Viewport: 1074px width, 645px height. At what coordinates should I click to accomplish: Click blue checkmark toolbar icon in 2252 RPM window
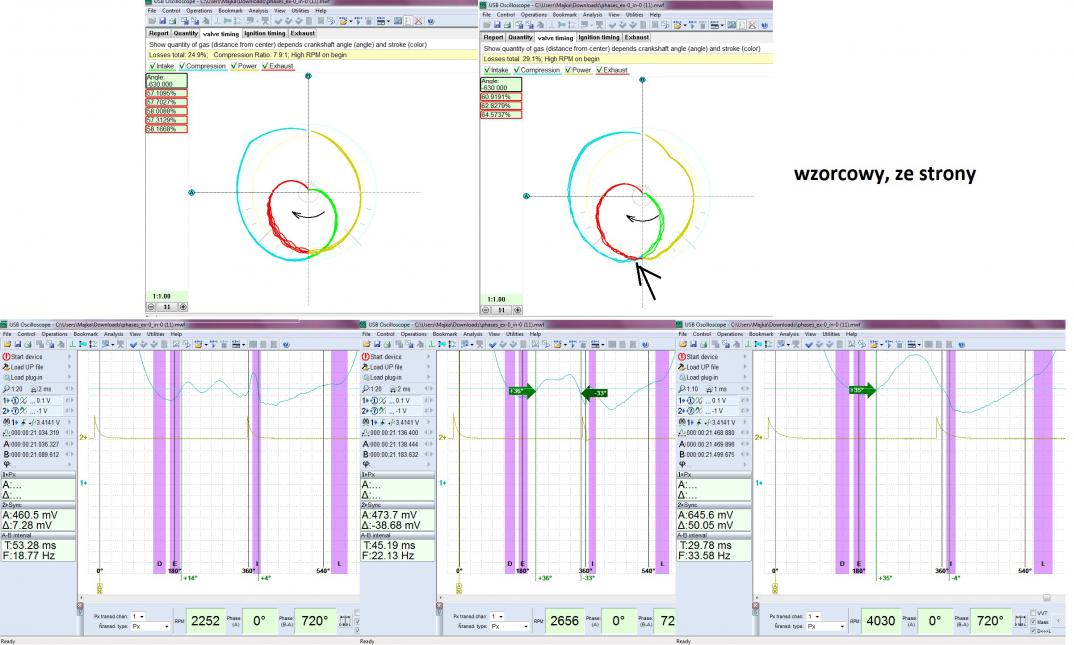(133, 344)
